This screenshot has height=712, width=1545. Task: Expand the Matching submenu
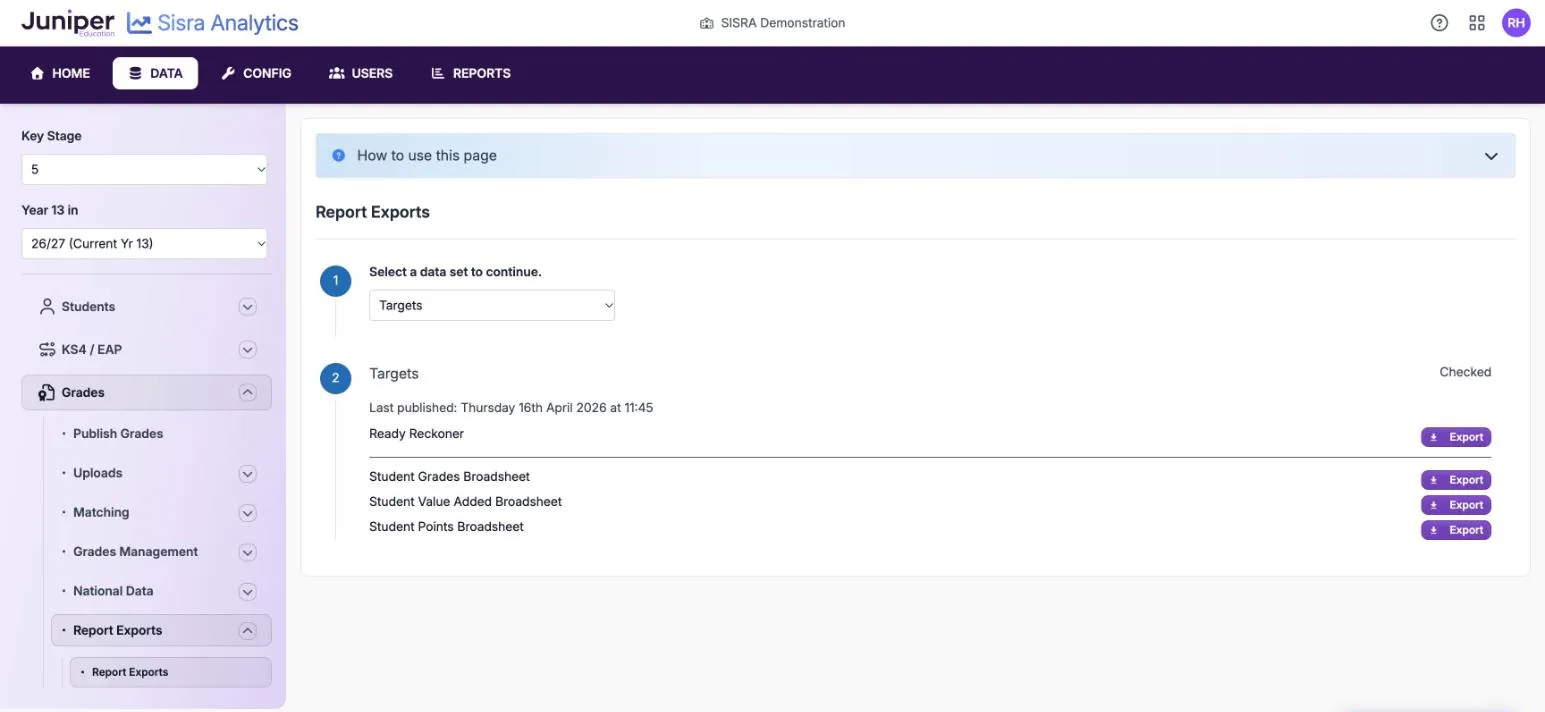248,513
